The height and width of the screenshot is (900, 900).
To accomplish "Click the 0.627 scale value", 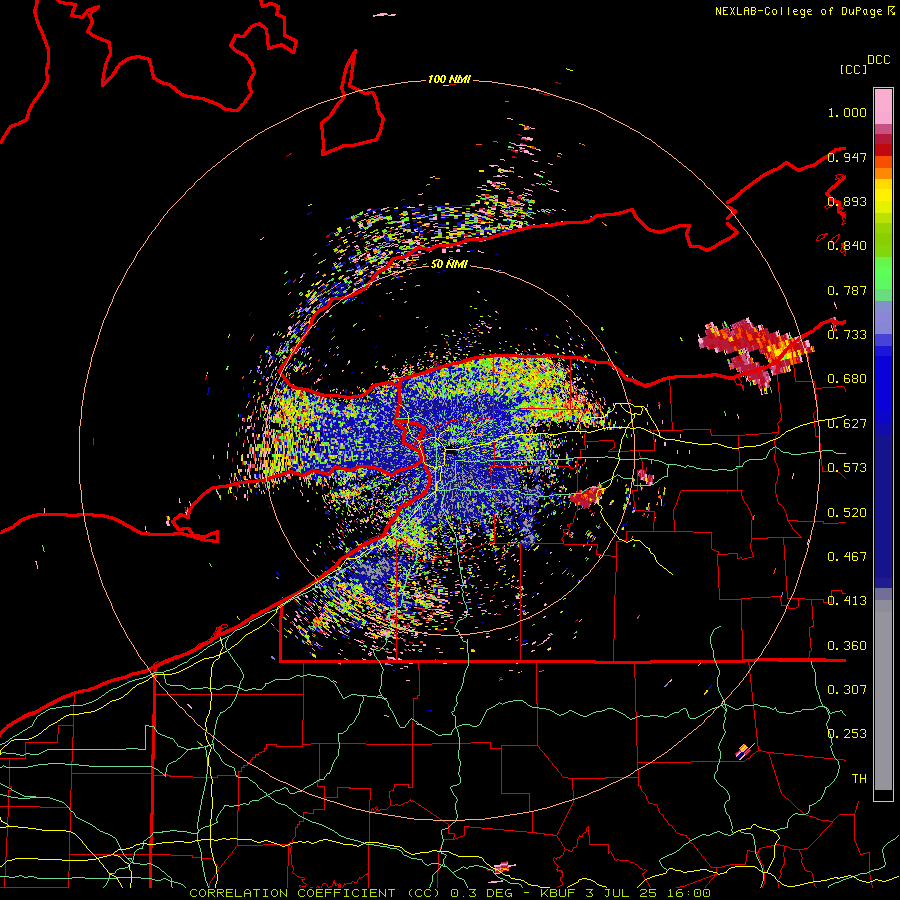I will (847, 424).
